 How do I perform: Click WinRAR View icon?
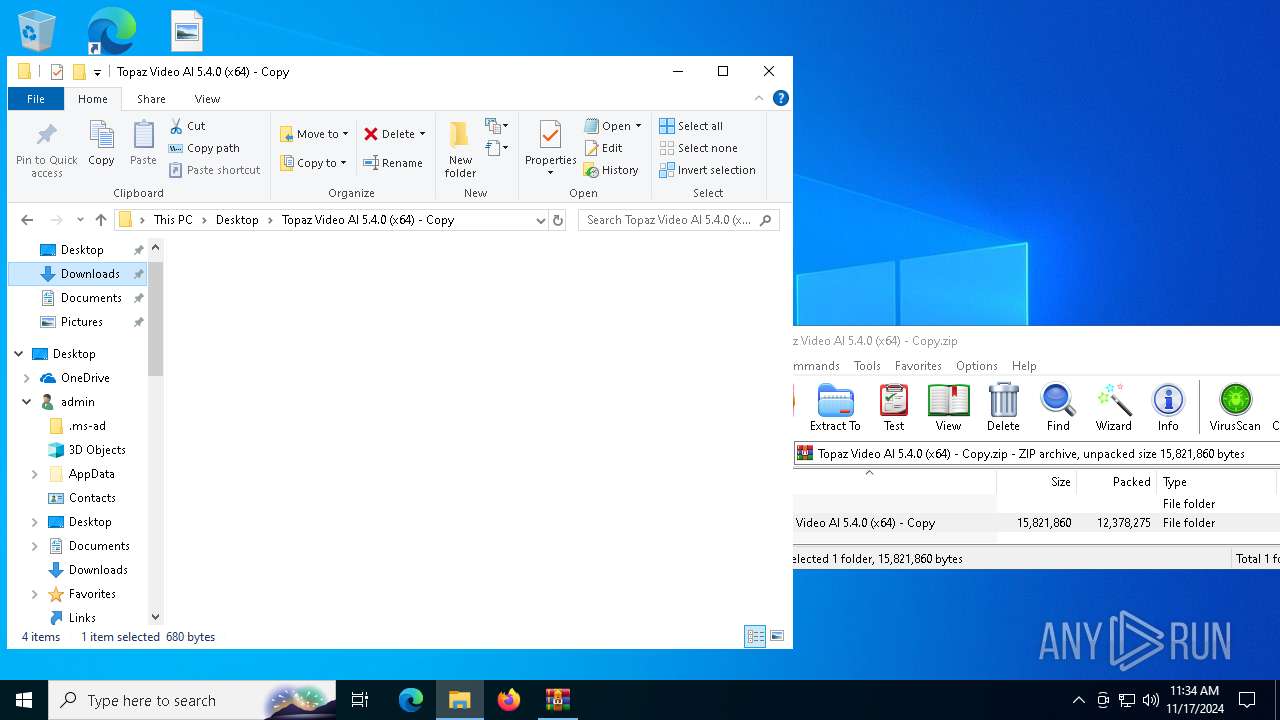pyautogui.click(x=948, y=407)
